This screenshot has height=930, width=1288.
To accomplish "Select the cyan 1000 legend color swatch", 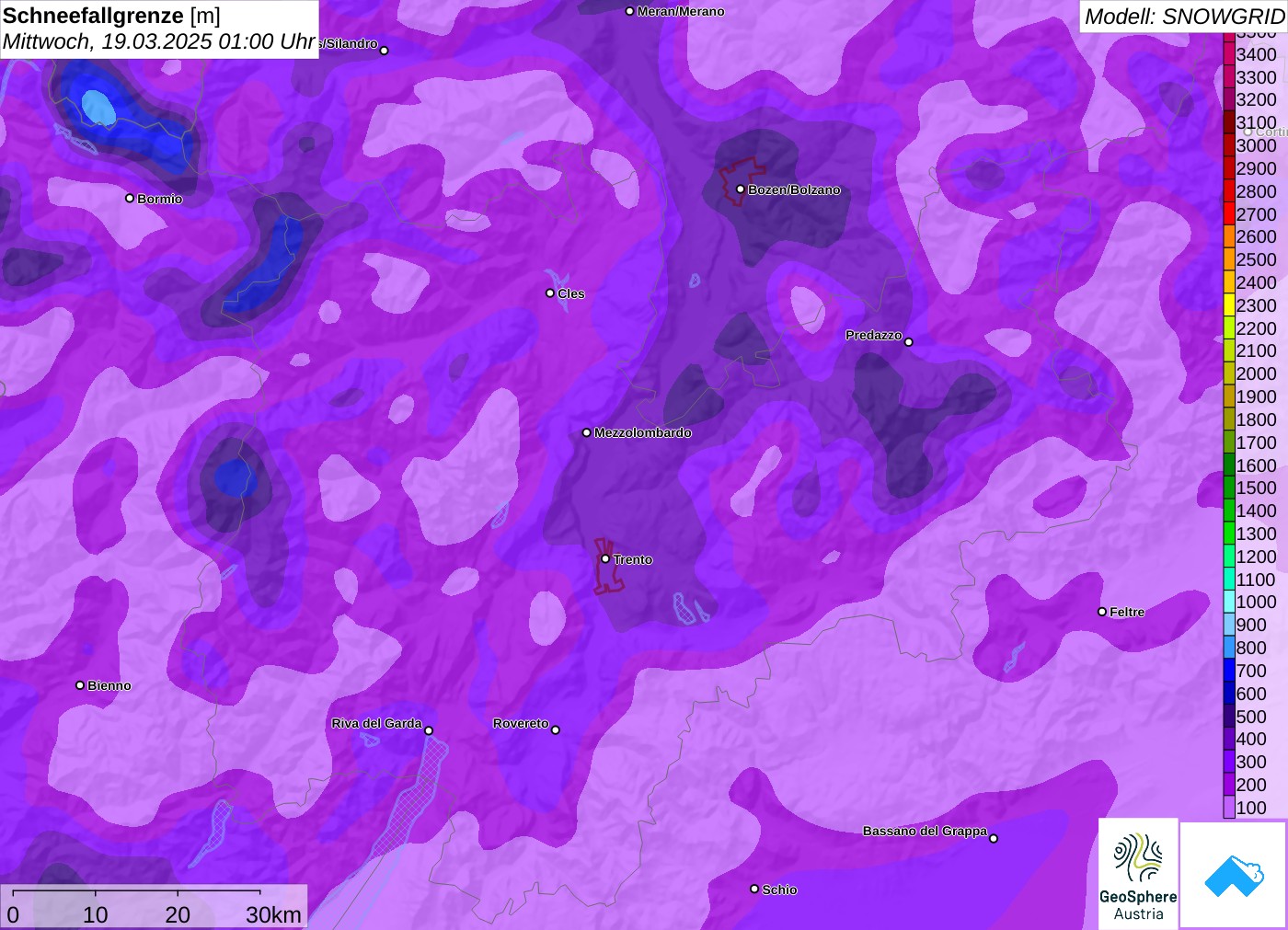I will [1229, 602].
